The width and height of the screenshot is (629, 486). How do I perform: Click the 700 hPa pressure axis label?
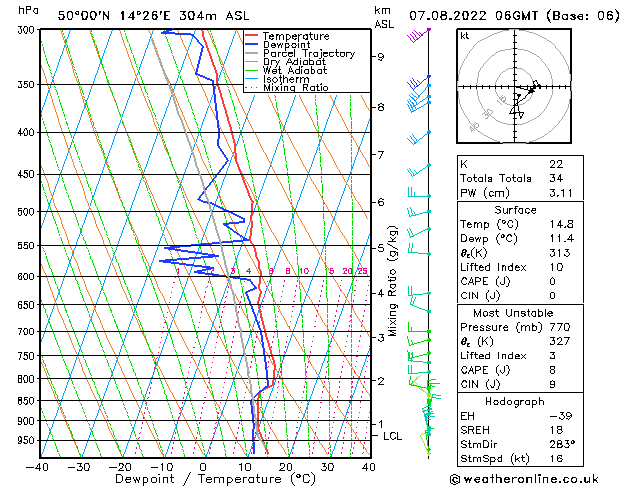[28, 332]
